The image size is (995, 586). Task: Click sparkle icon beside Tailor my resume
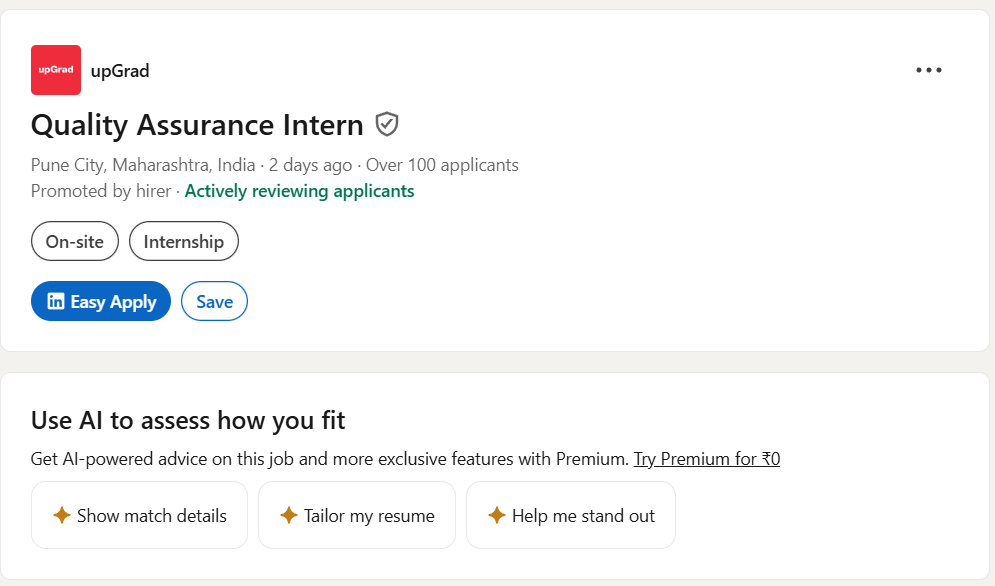289,516
